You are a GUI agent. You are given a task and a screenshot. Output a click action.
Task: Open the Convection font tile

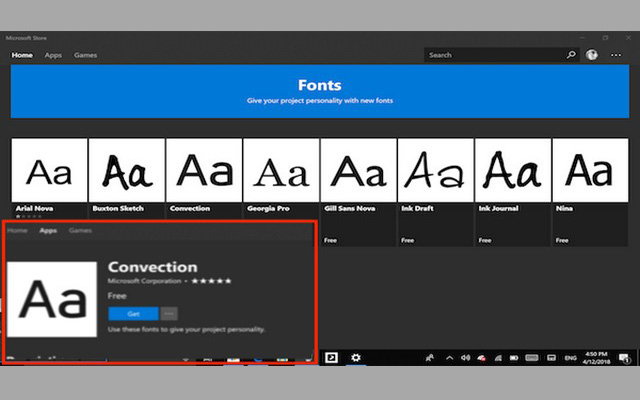(x=204, y=170)
